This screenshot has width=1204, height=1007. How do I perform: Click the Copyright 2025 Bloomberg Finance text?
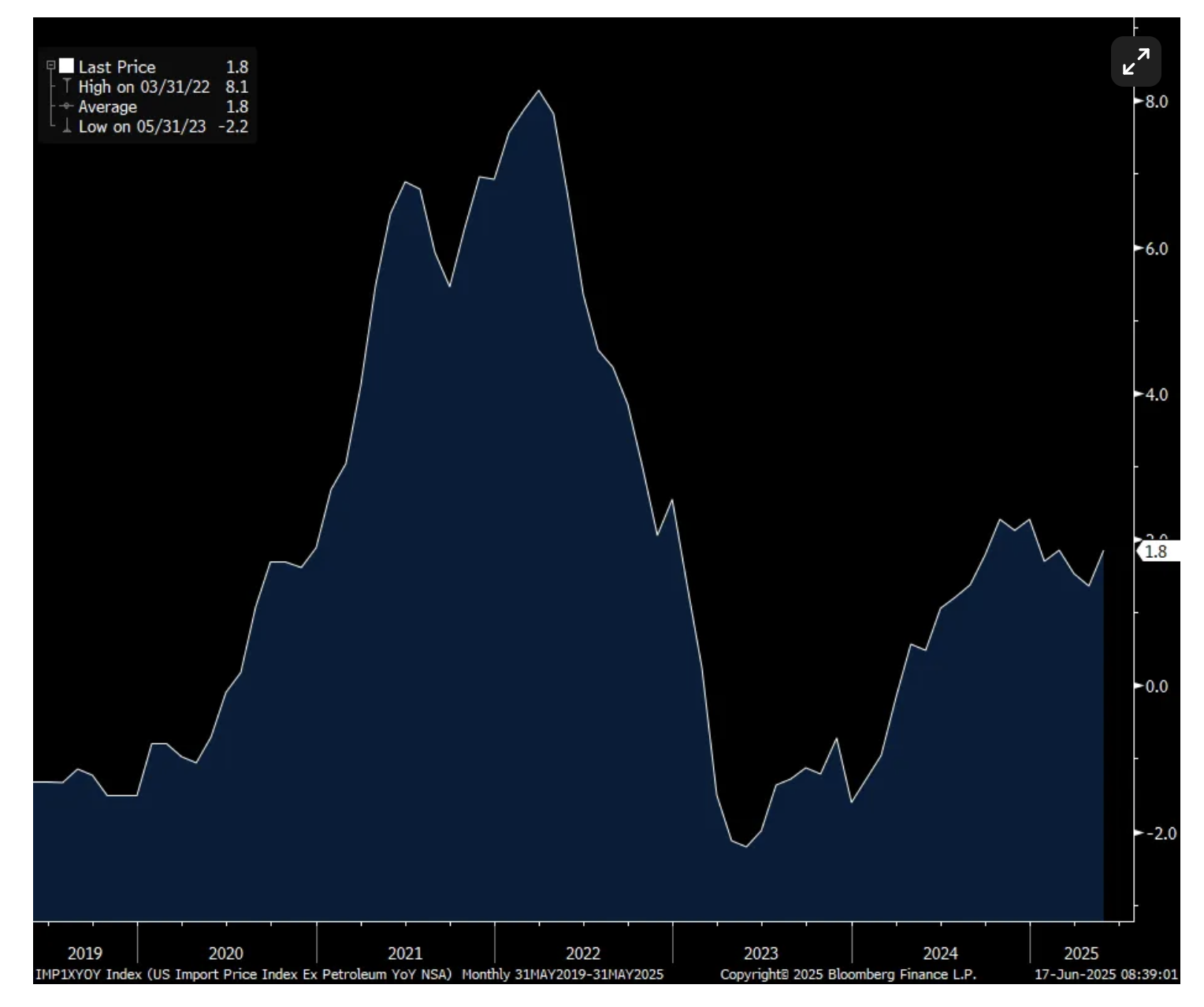tap(848, 975)
